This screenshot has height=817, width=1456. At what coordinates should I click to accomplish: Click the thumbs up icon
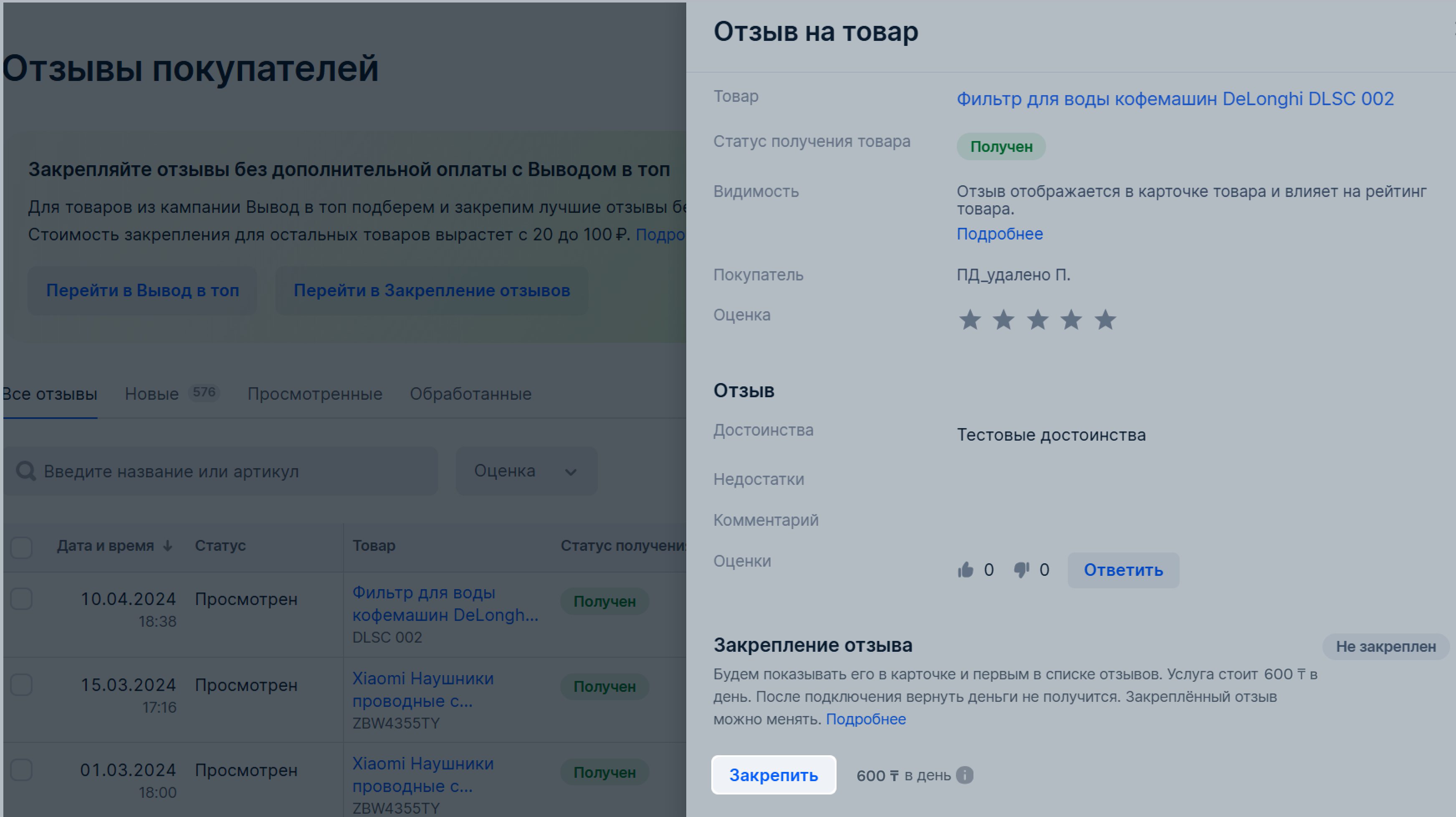point(966,570)
